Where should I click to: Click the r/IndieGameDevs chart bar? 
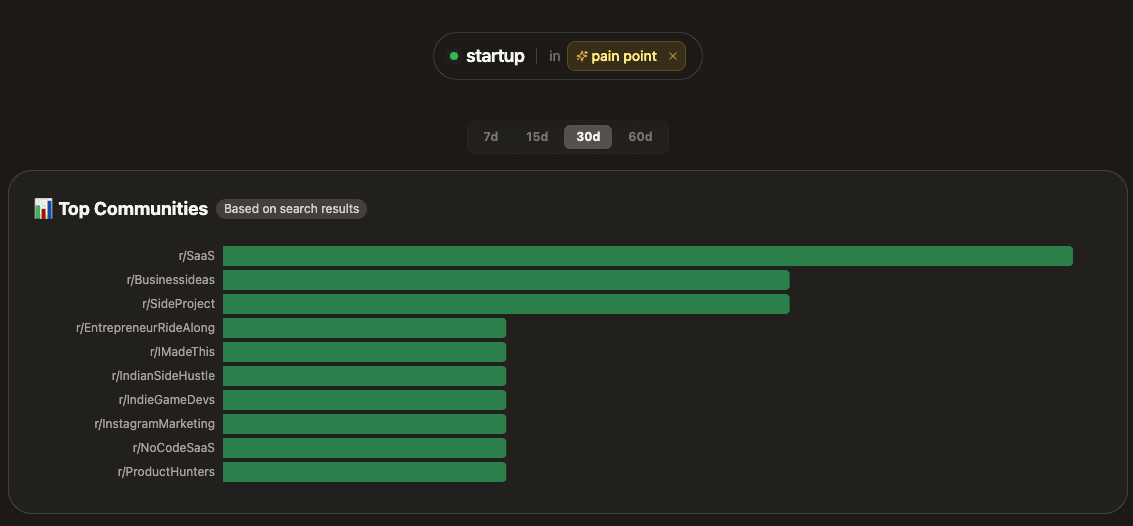[364, 400]
